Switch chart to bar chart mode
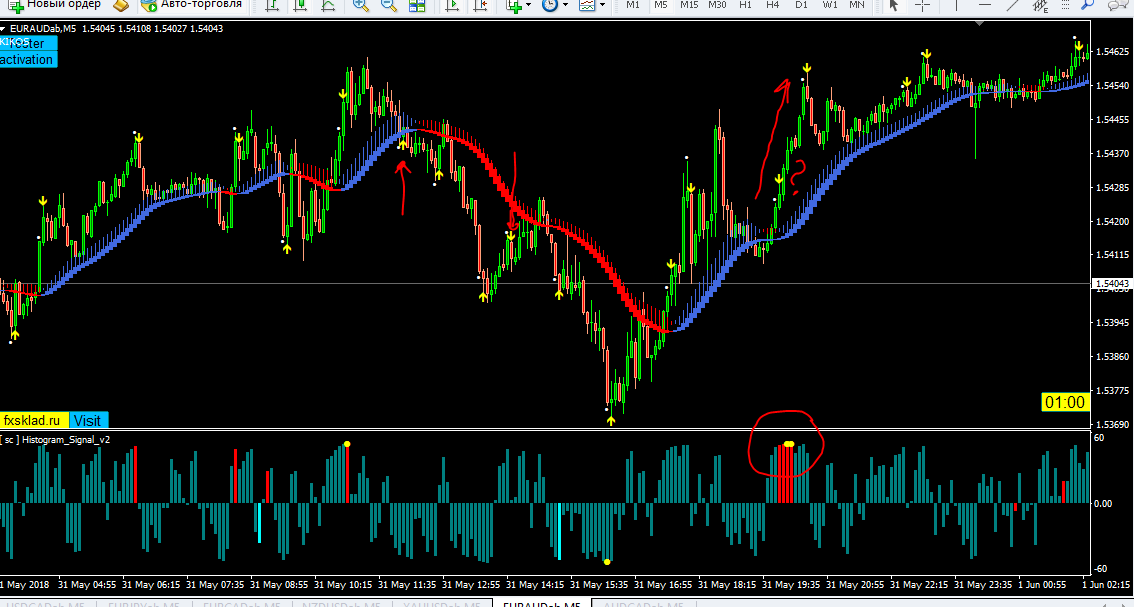 click(272, 5)
